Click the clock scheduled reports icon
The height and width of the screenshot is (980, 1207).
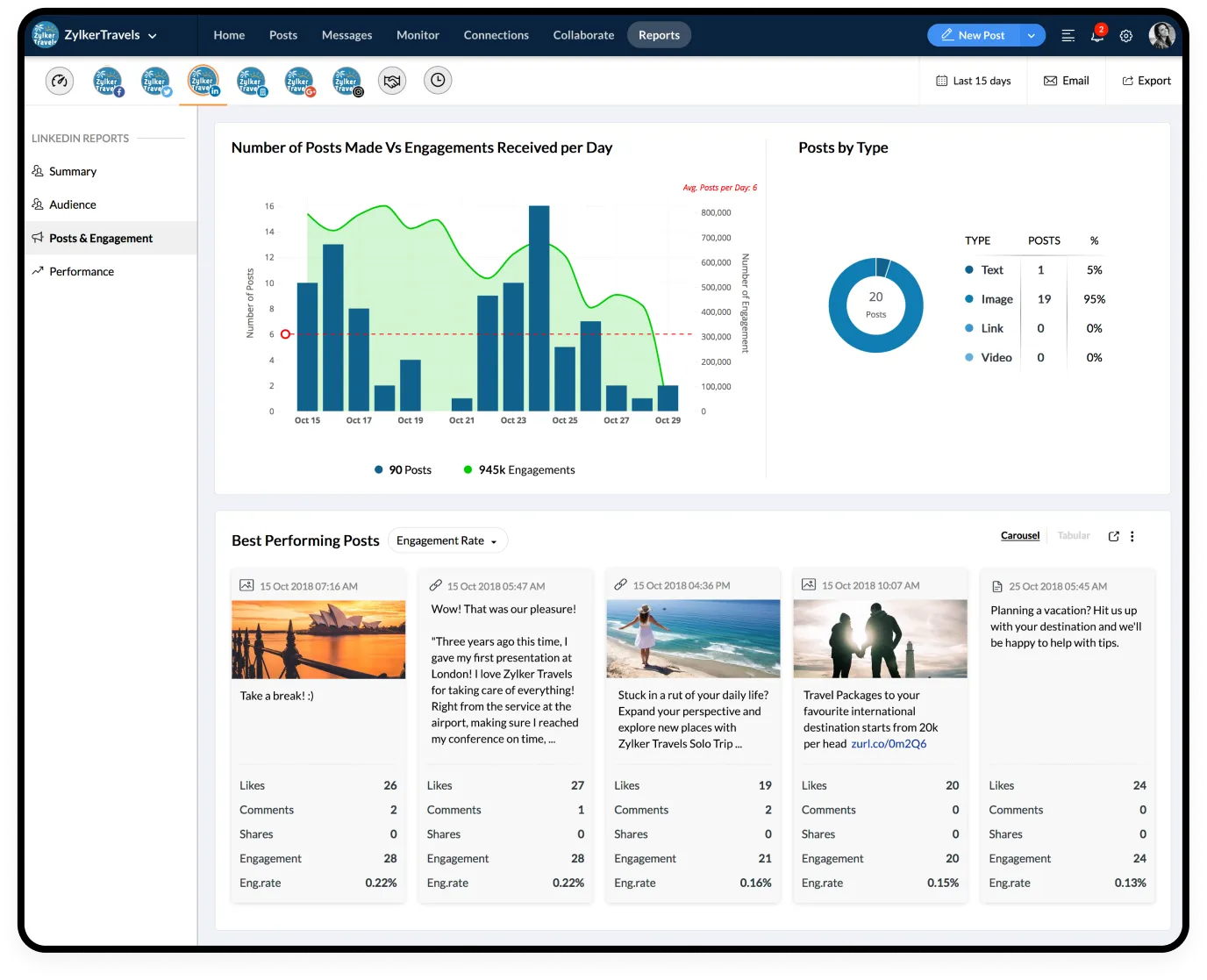click(x=438, y=81)
